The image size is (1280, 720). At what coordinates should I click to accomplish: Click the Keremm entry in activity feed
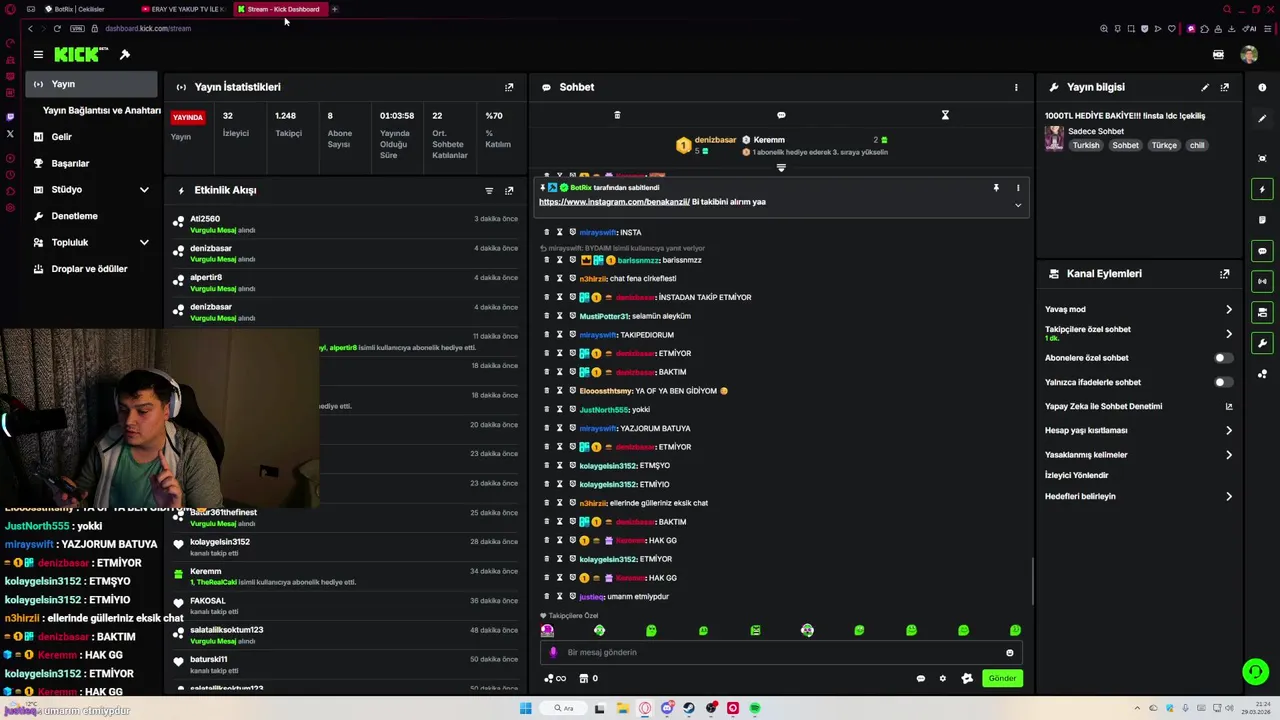click(205, 572)
